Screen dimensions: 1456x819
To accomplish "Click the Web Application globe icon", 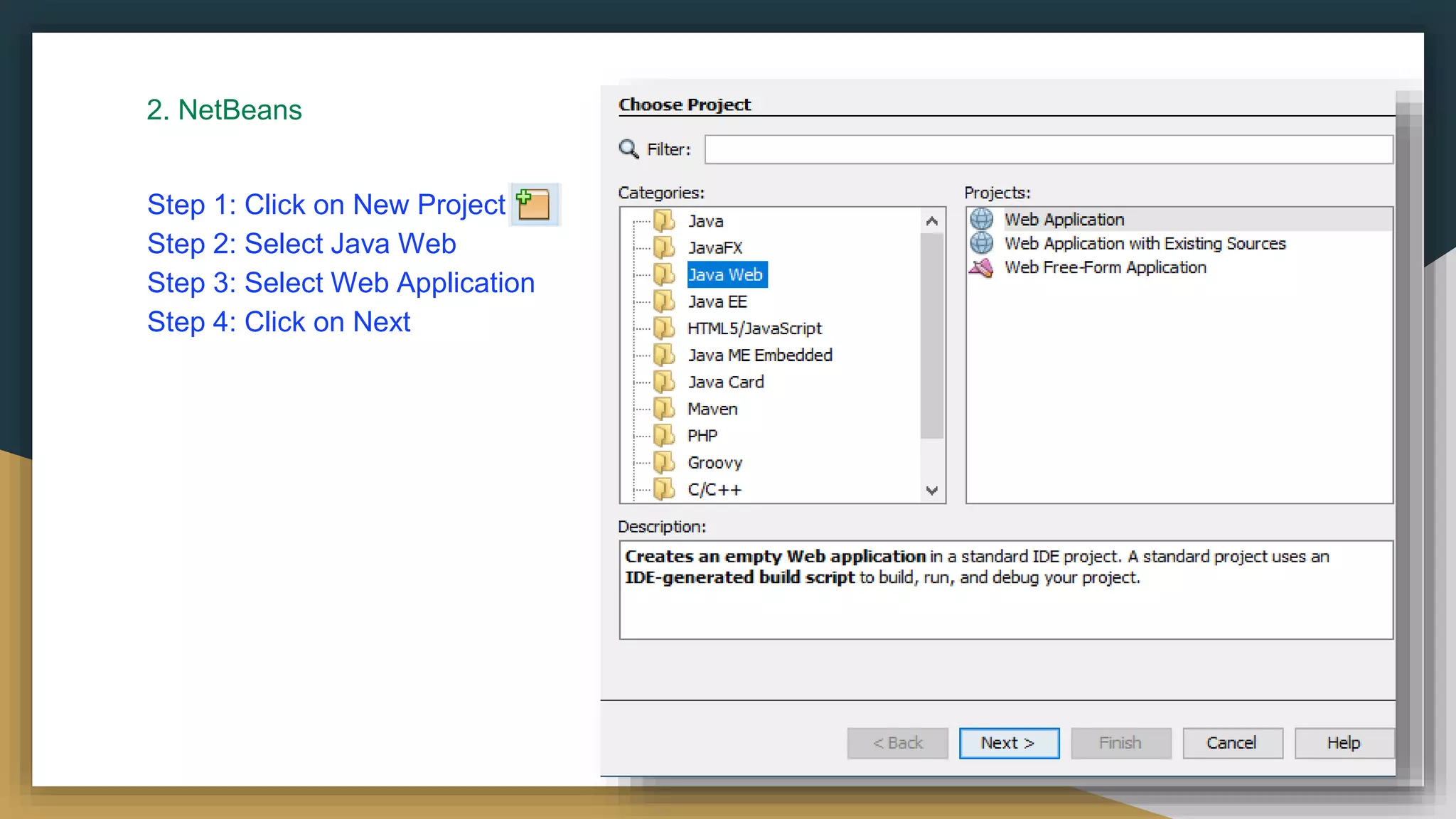I will (x=982, y=219).
